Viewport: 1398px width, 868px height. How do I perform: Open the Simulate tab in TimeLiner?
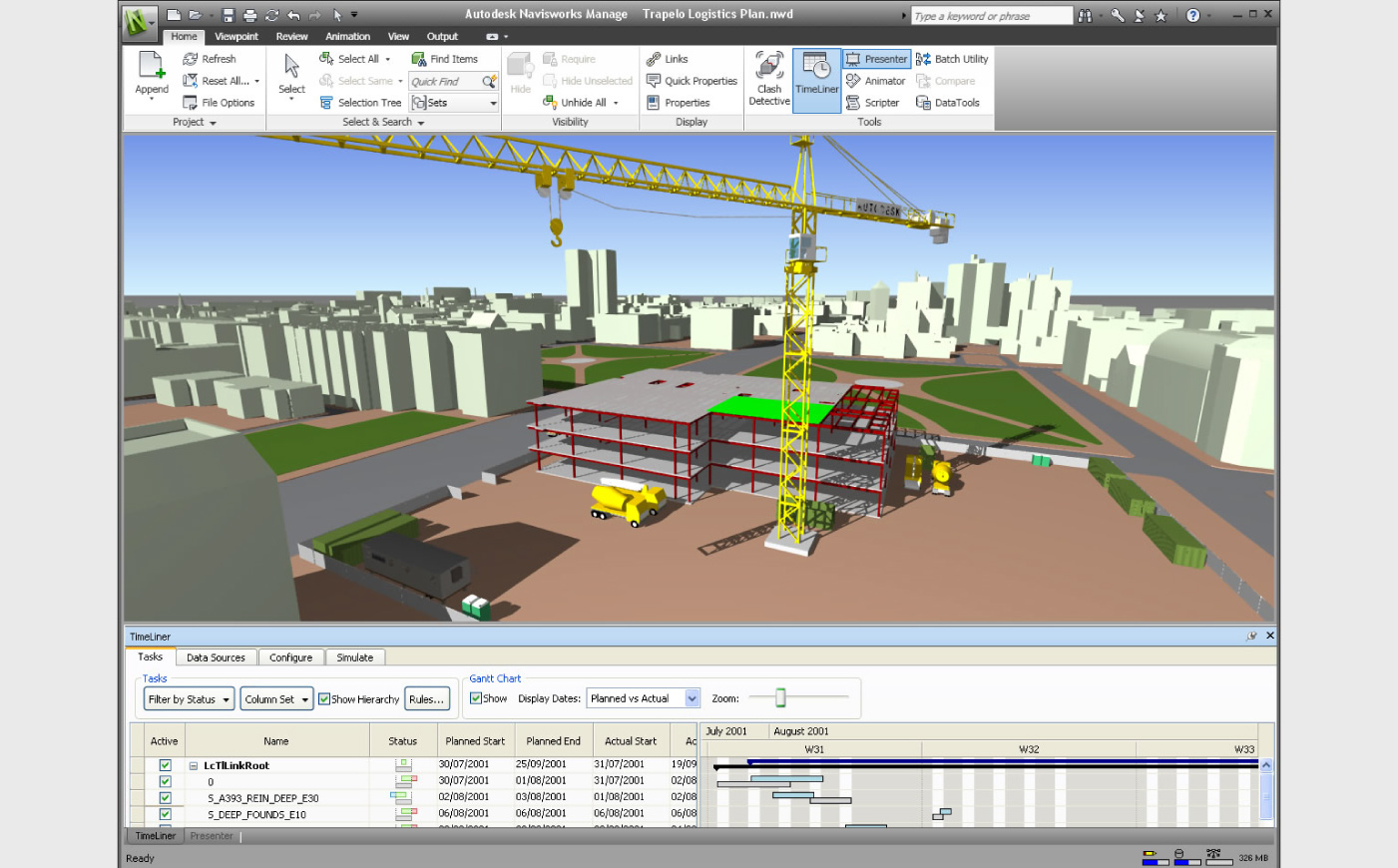[x=354, y=657]
